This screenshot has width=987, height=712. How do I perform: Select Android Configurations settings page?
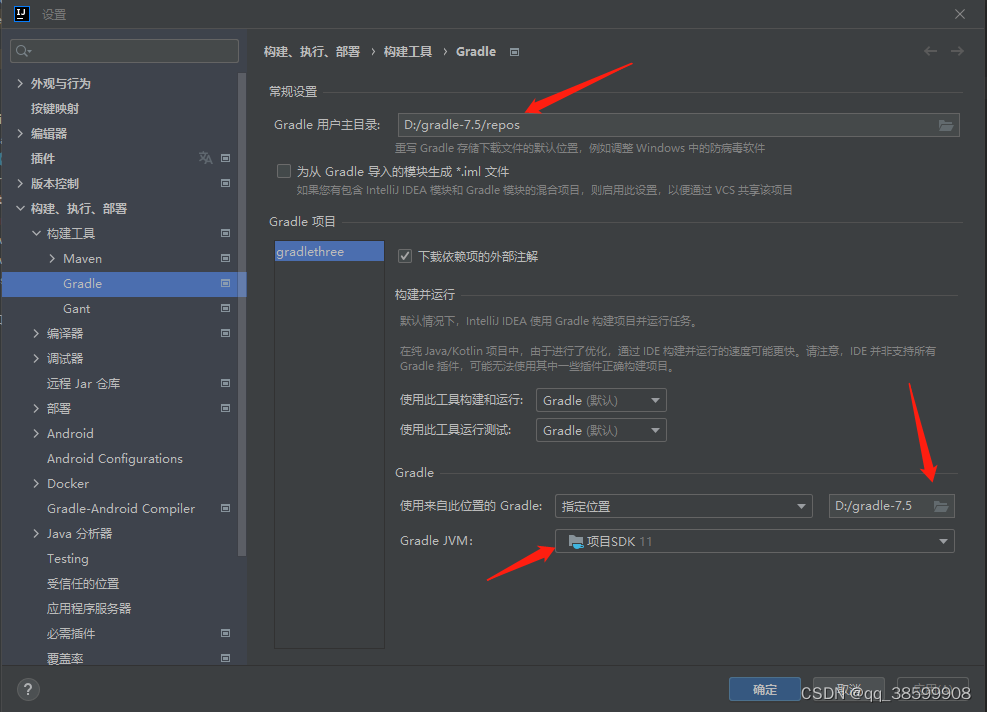(115, 458)
